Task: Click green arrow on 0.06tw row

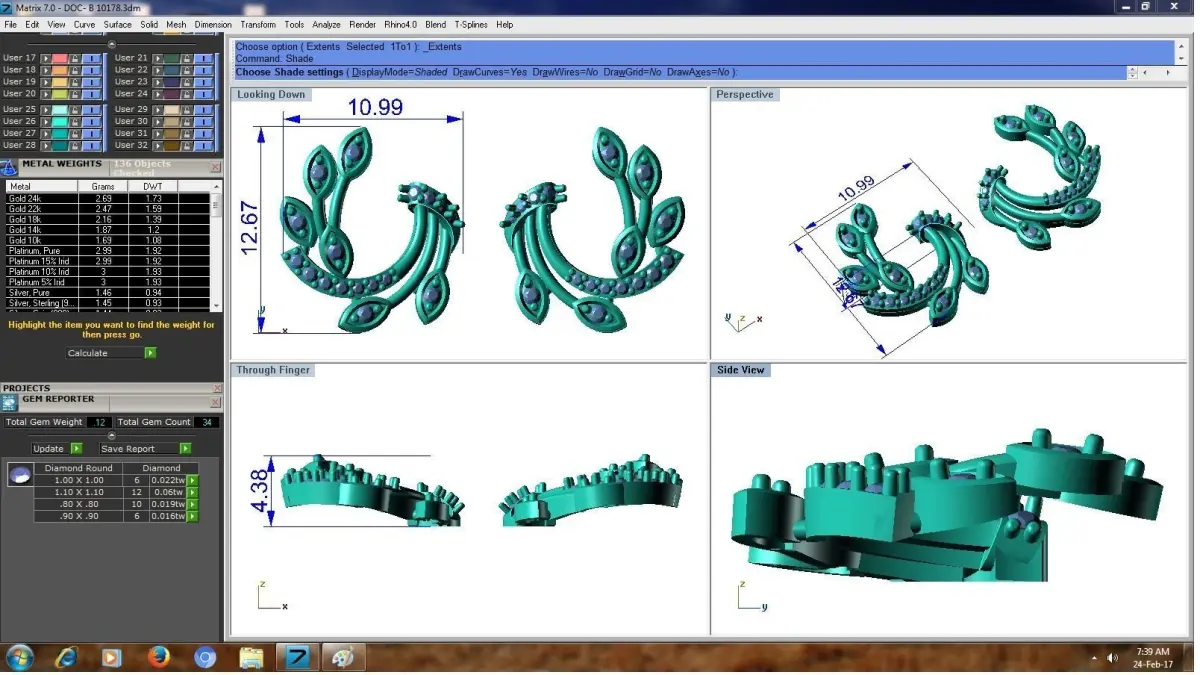Action: point(192,493)
